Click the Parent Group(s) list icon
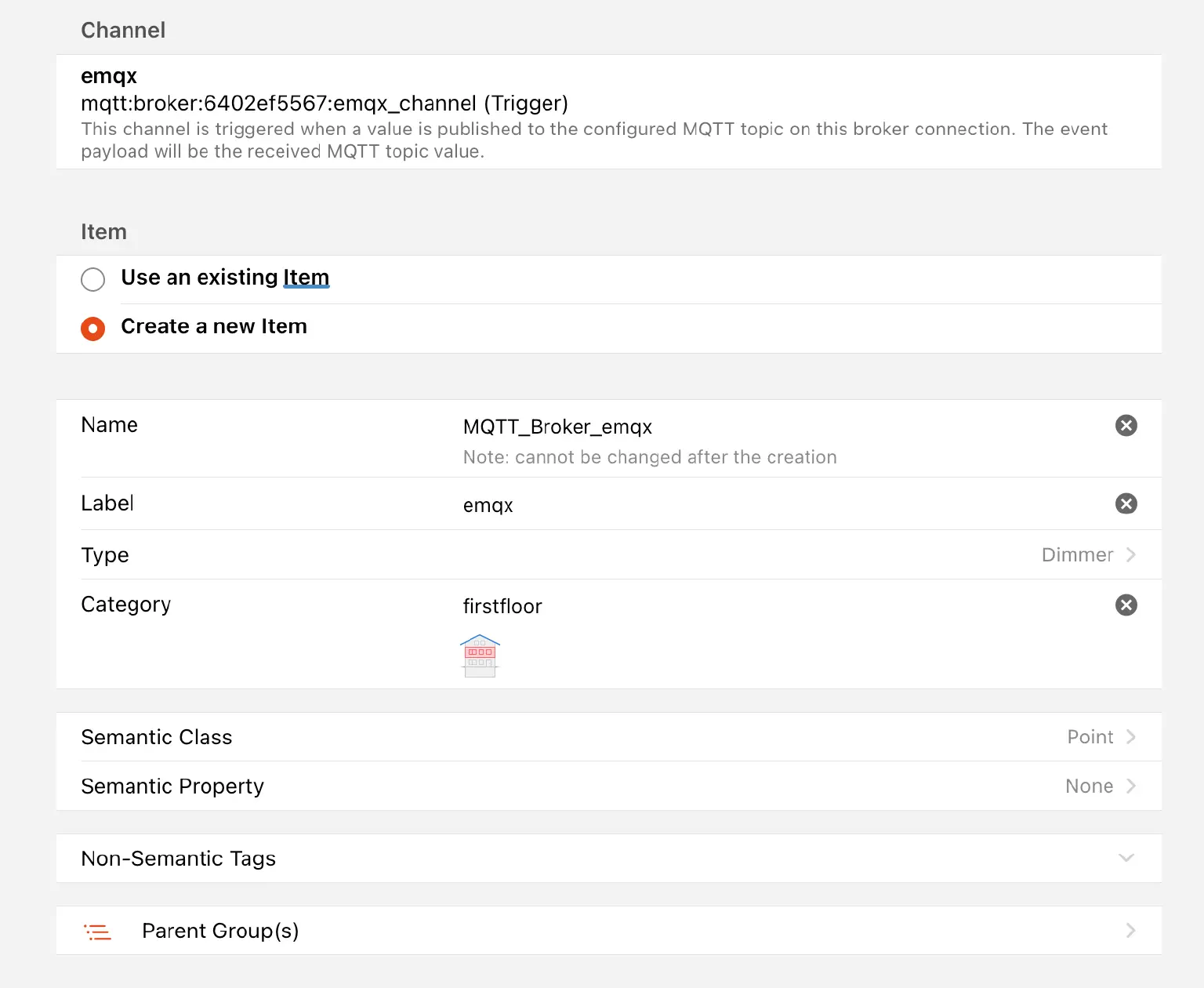 coord(98,932)
